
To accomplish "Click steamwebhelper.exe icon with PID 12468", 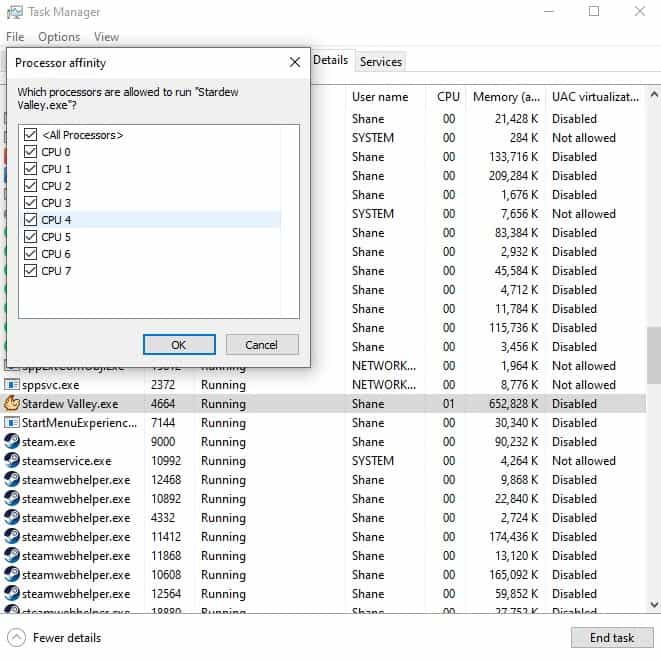I will [11, 479].
